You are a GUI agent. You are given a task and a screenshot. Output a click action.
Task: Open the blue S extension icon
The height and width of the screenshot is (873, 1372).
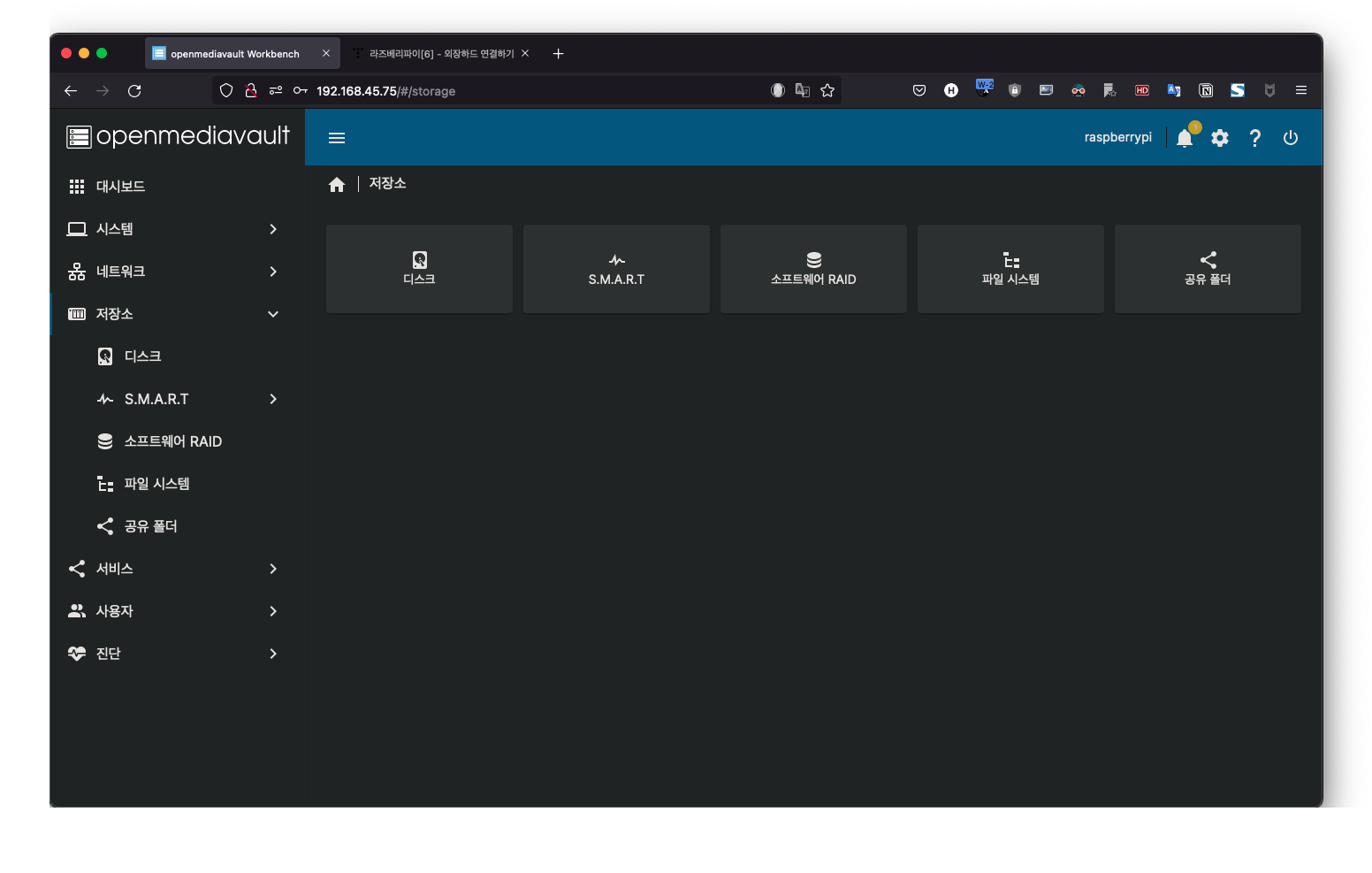tap(1238, 90)
